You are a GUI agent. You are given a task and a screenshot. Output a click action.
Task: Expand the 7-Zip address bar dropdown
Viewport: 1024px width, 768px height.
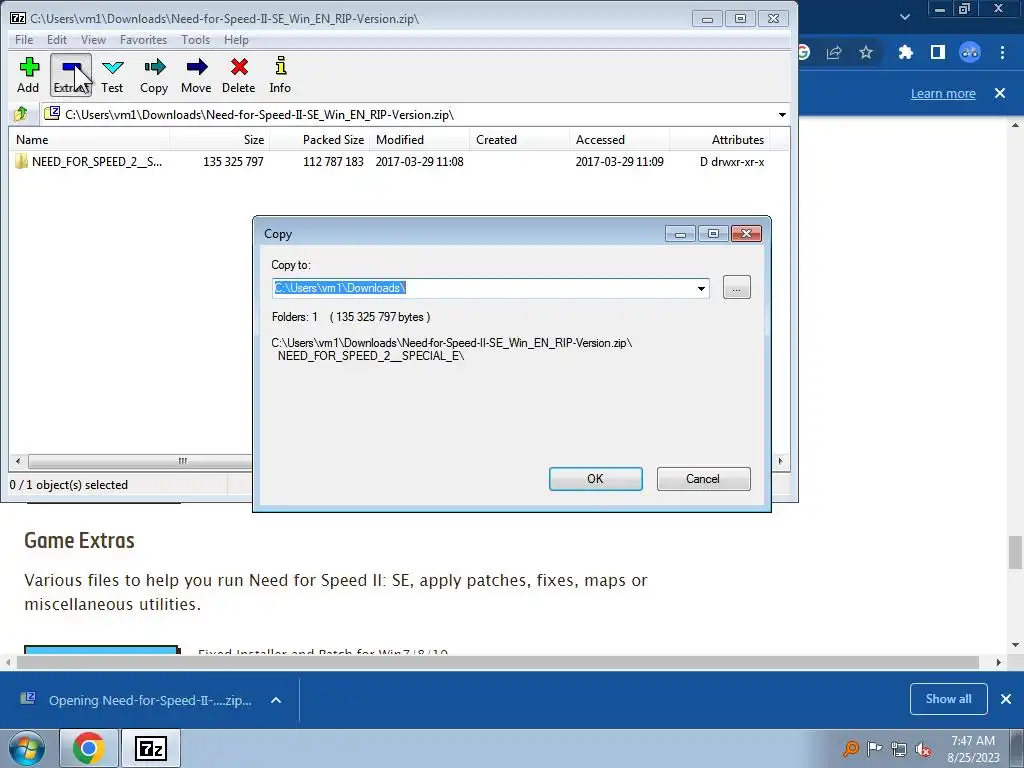coord(782,115)
